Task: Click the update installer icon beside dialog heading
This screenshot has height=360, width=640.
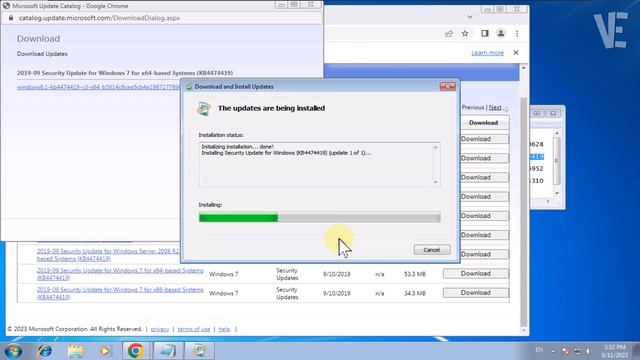Action: [x=204, y=109]
